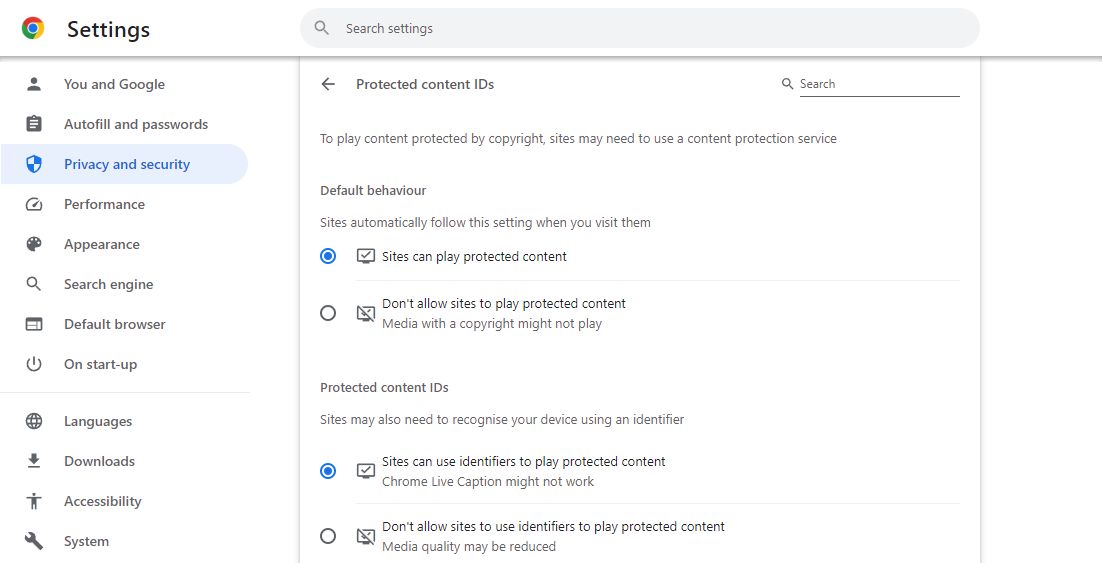
Task: Click the Appearance palette icon
Action: click(x=34, y=244)
